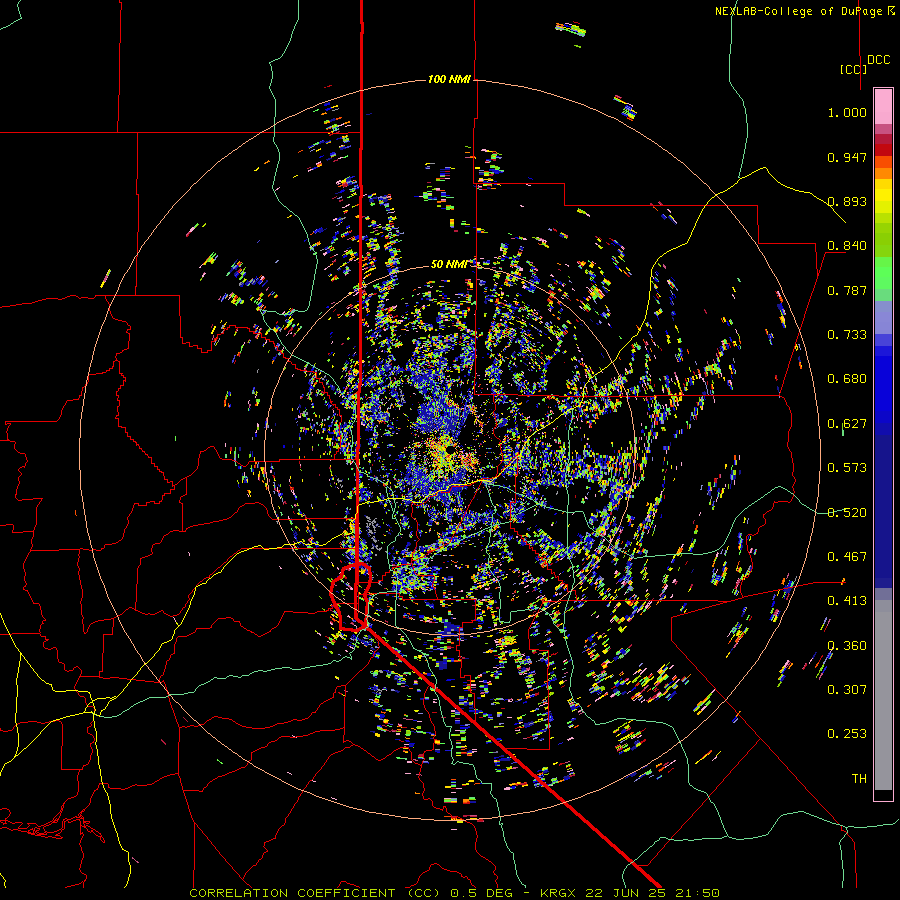Click the NEXLAB-College of DuPage credit text
This screenshot has width=900, height=900.
coord(800,11)
